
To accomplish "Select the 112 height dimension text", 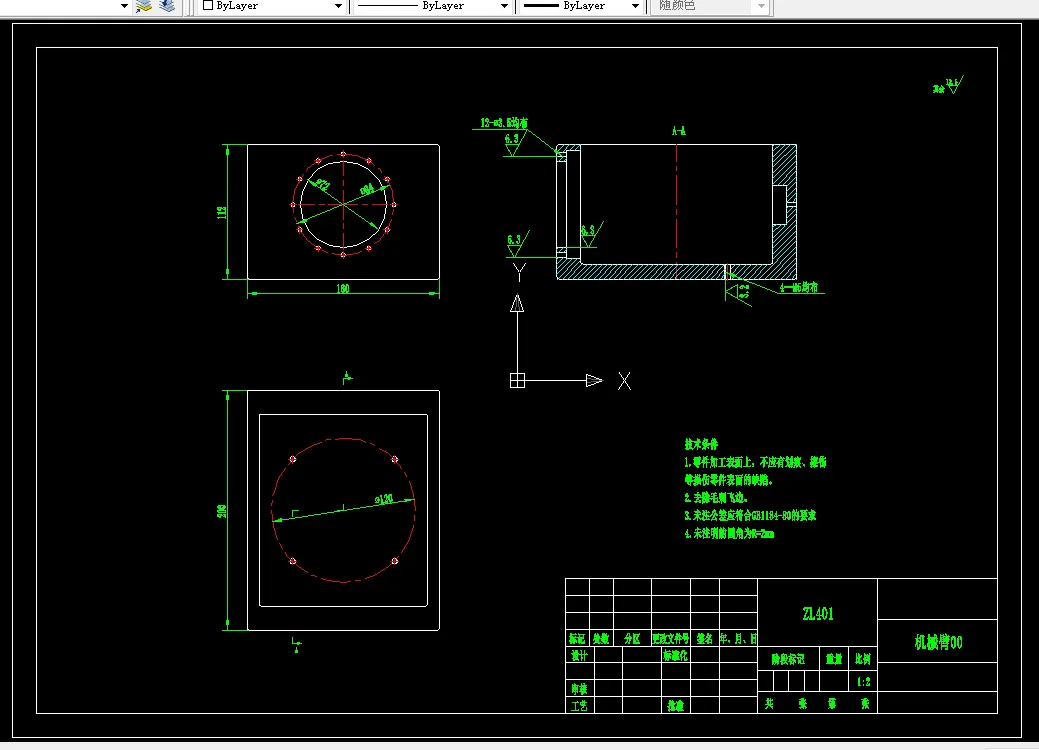I will 222,213.
